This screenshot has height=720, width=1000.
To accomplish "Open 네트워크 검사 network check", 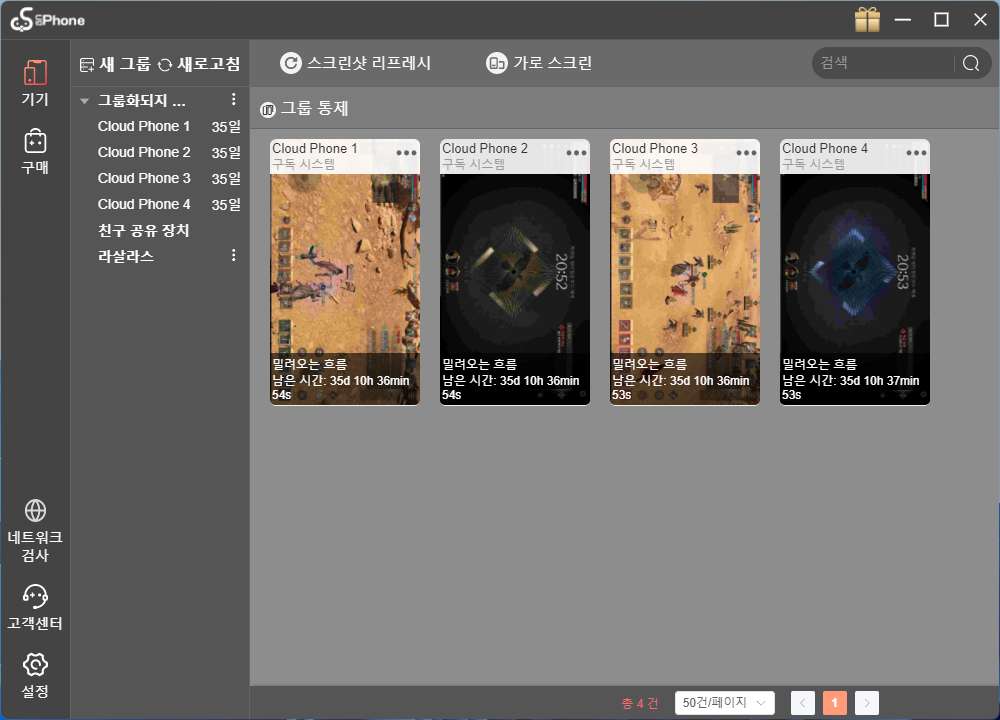I will (x=35, y=531).
